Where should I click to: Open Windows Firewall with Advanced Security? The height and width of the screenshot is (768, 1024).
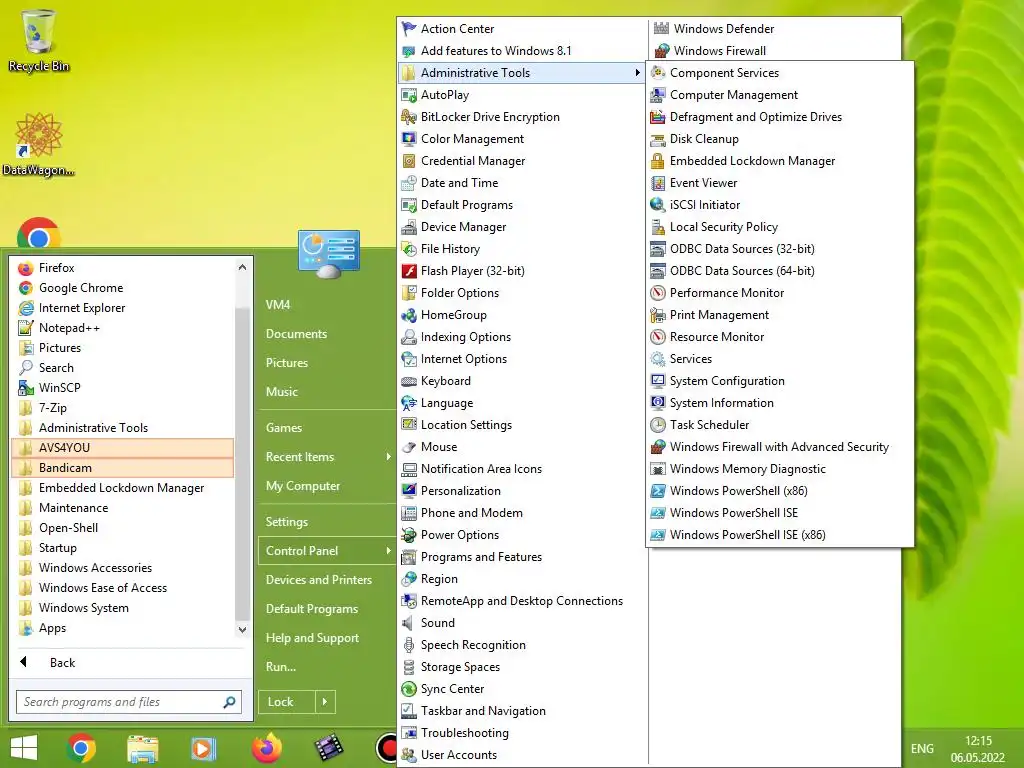[780, 447]
